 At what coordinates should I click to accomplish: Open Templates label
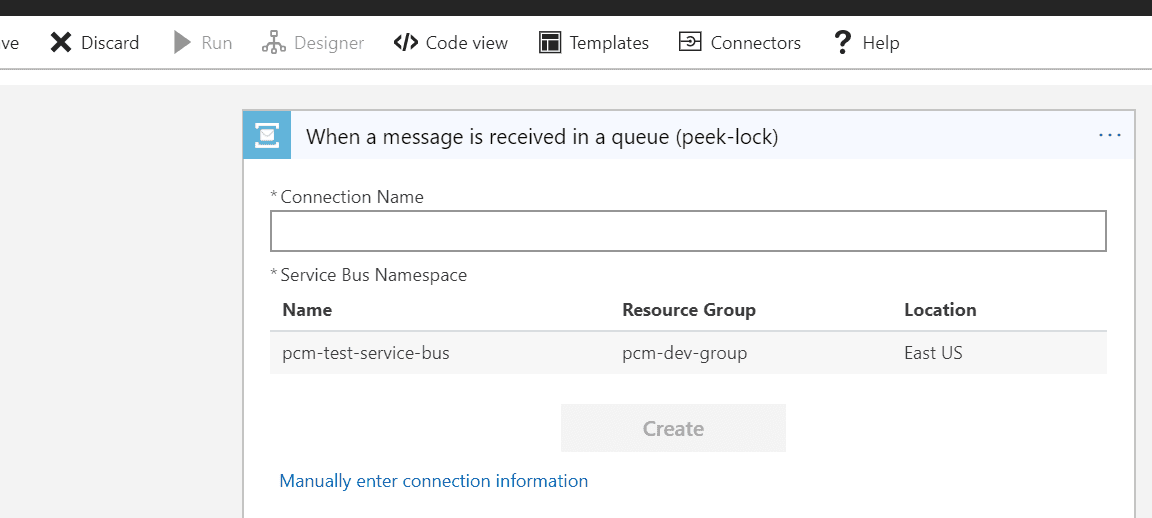point(609,43)
